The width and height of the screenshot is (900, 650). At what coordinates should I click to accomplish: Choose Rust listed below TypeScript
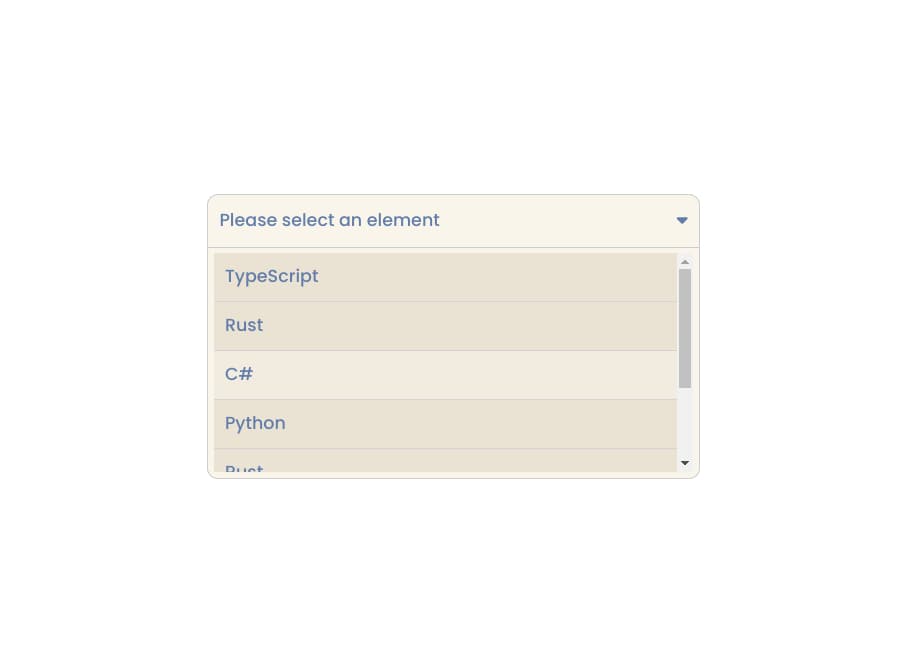445,326
